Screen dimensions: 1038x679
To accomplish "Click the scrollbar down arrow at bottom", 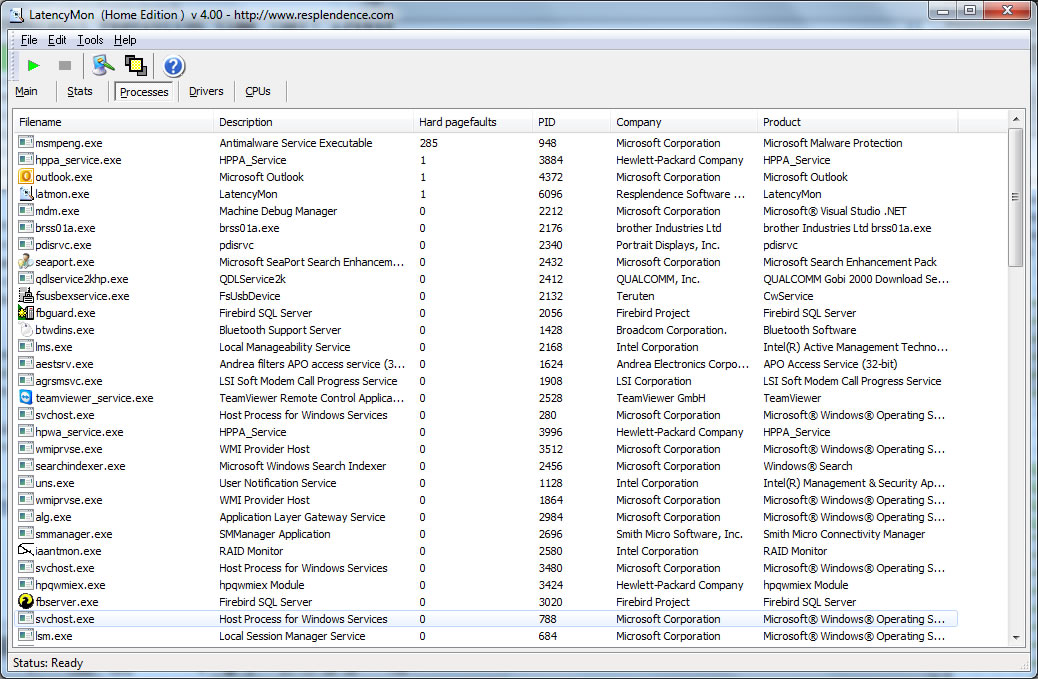I will (x=1016, y=637).
